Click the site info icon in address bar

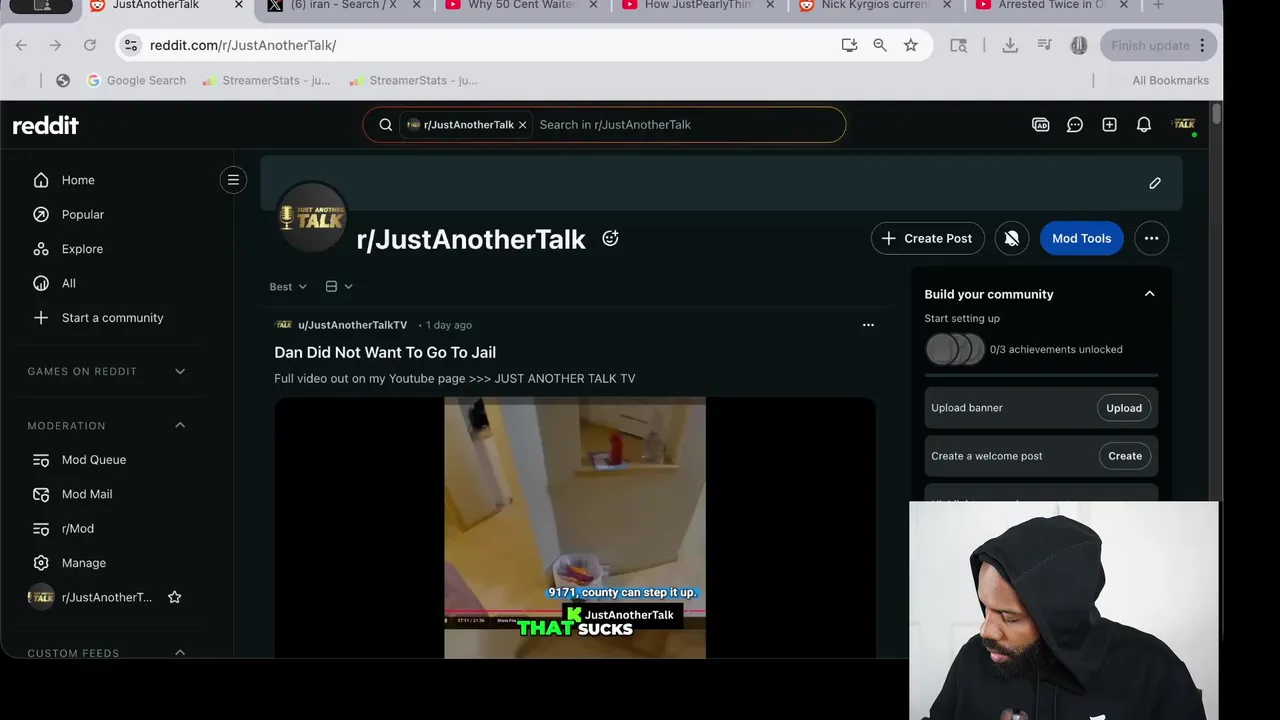click(130, 45)
